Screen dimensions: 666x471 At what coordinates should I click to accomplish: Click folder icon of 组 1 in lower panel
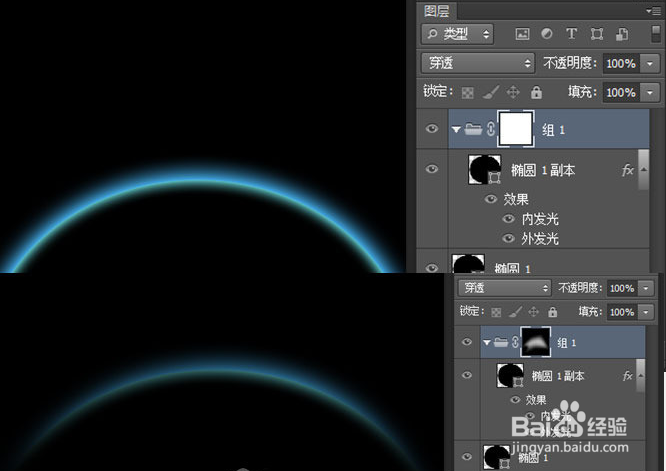tap(501, 342)
